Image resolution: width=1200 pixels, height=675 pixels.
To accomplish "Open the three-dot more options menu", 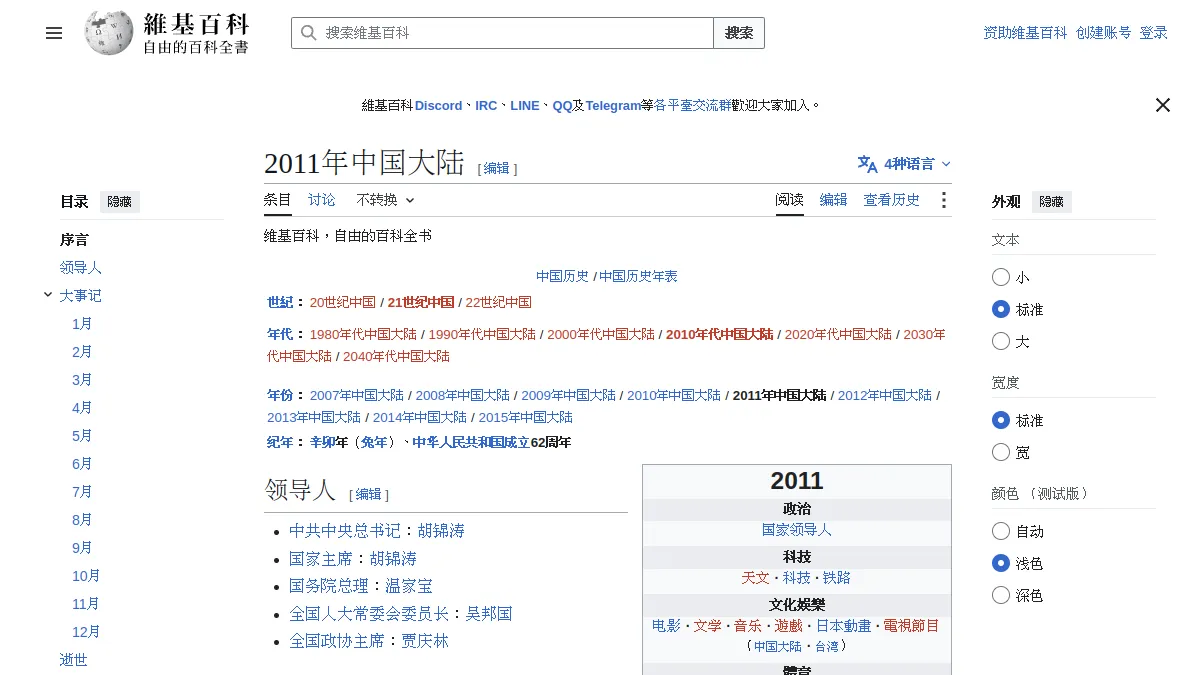I will [943, 200].
